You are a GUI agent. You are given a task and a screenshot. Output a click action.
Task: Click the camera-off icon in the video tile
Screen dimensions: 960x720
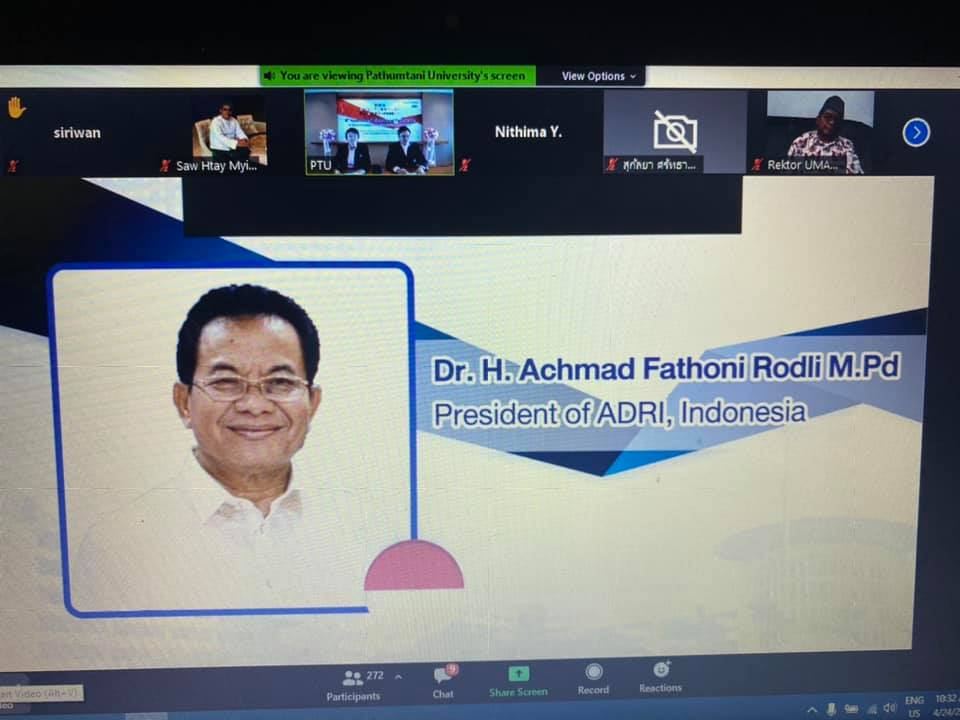[675, 132]
